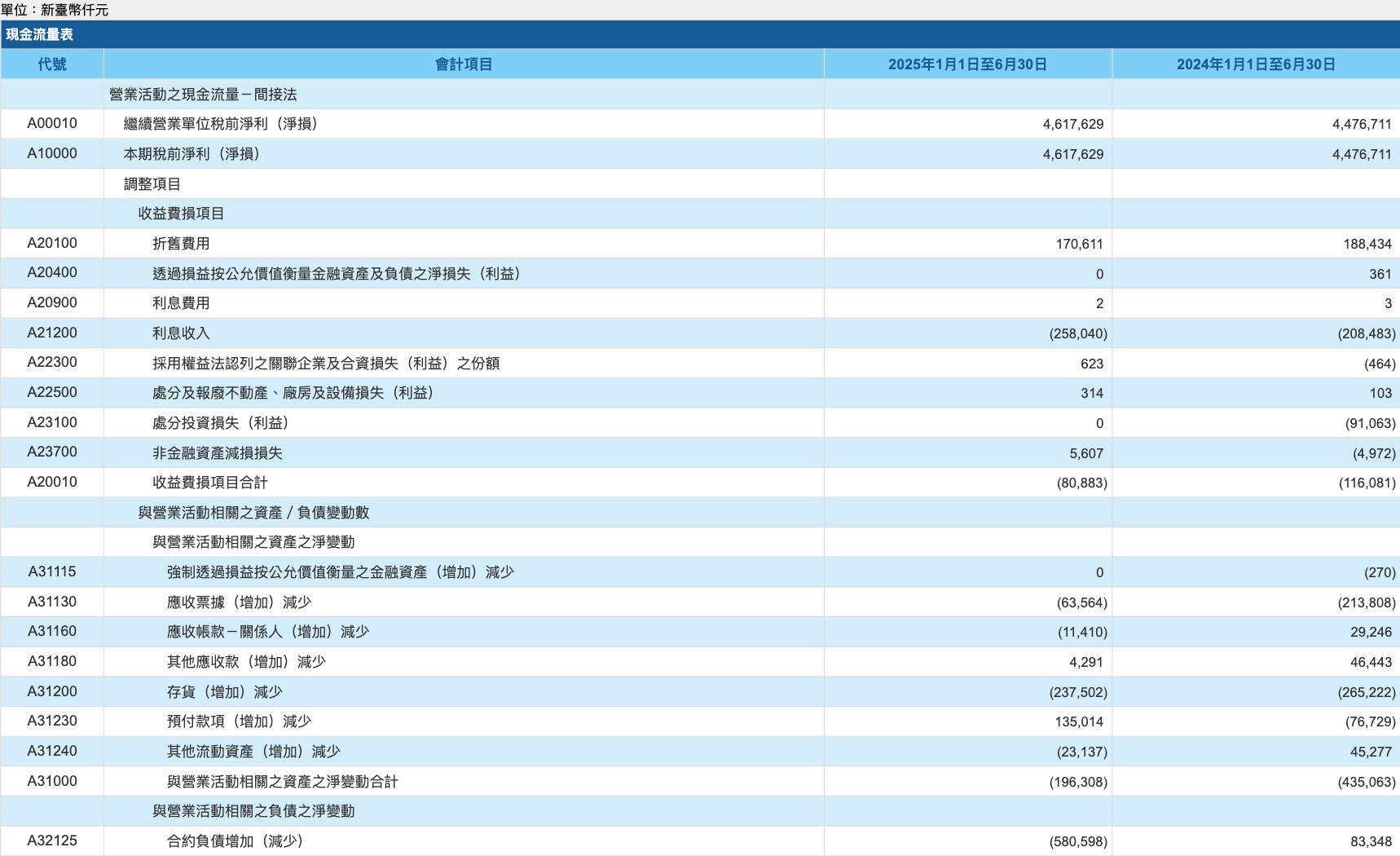The width and height of the screenshot is (1400, 856).
Task: Select 其他流動資產（增加）減少 label
Action: 253,752
